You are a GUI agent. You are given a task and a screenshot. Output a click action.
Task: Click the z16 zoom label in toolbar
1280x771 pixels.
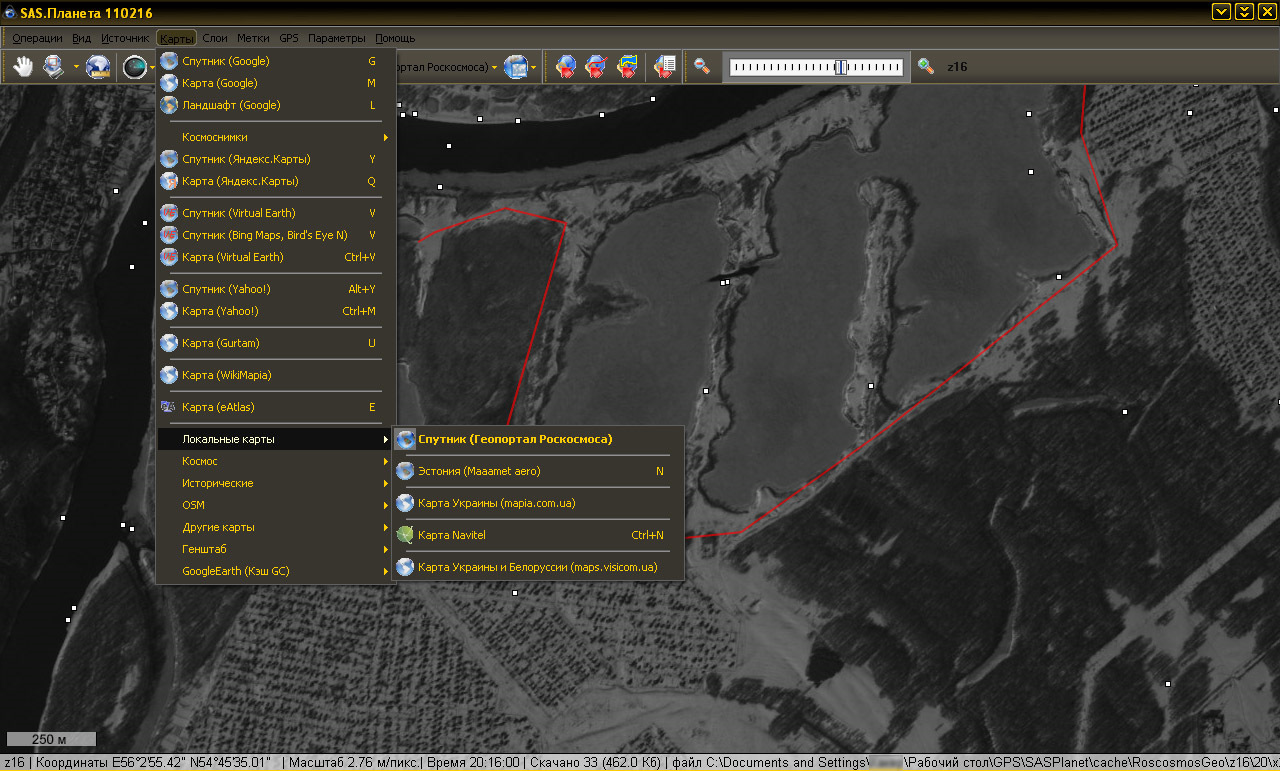(957, 67)
